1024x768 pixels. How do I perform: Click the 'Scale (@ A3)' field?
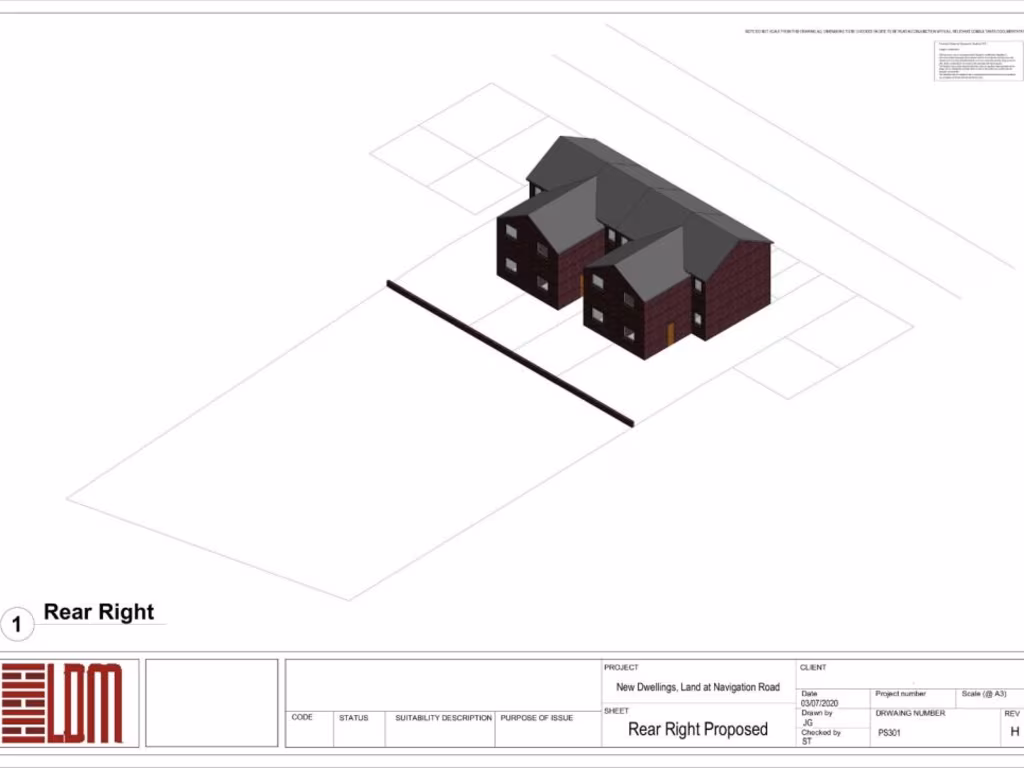click(984, 694)
